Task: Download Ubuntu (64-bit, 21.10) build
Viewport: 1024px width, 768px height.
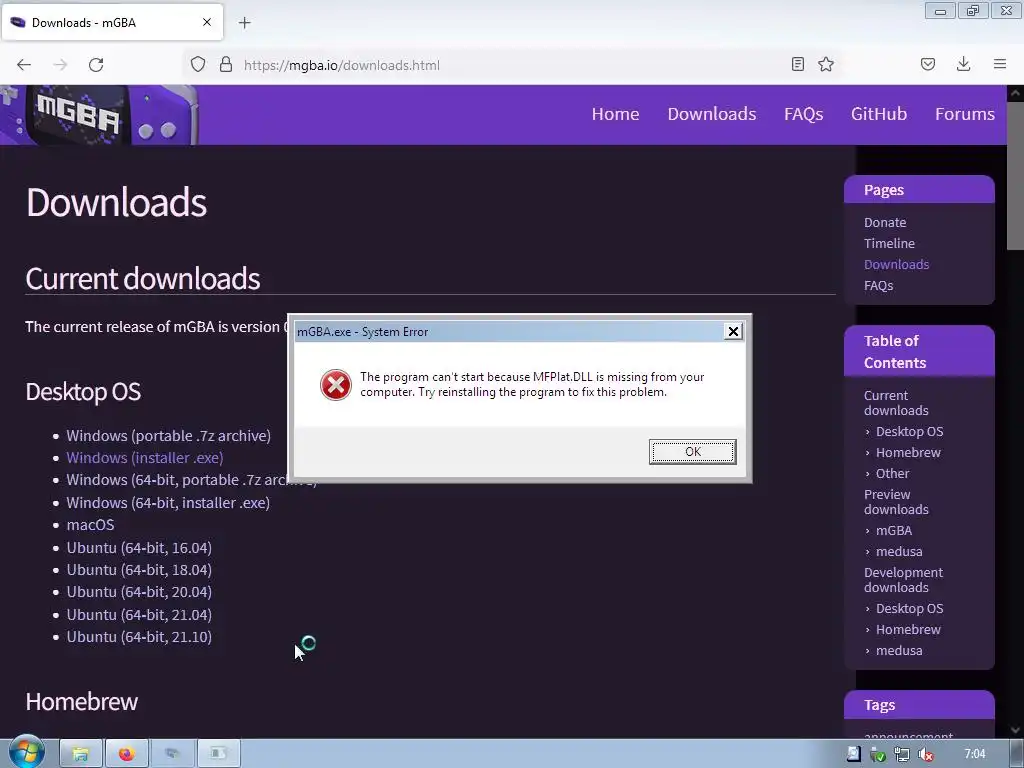Action: pyautogui.click(x=139, y=637)
